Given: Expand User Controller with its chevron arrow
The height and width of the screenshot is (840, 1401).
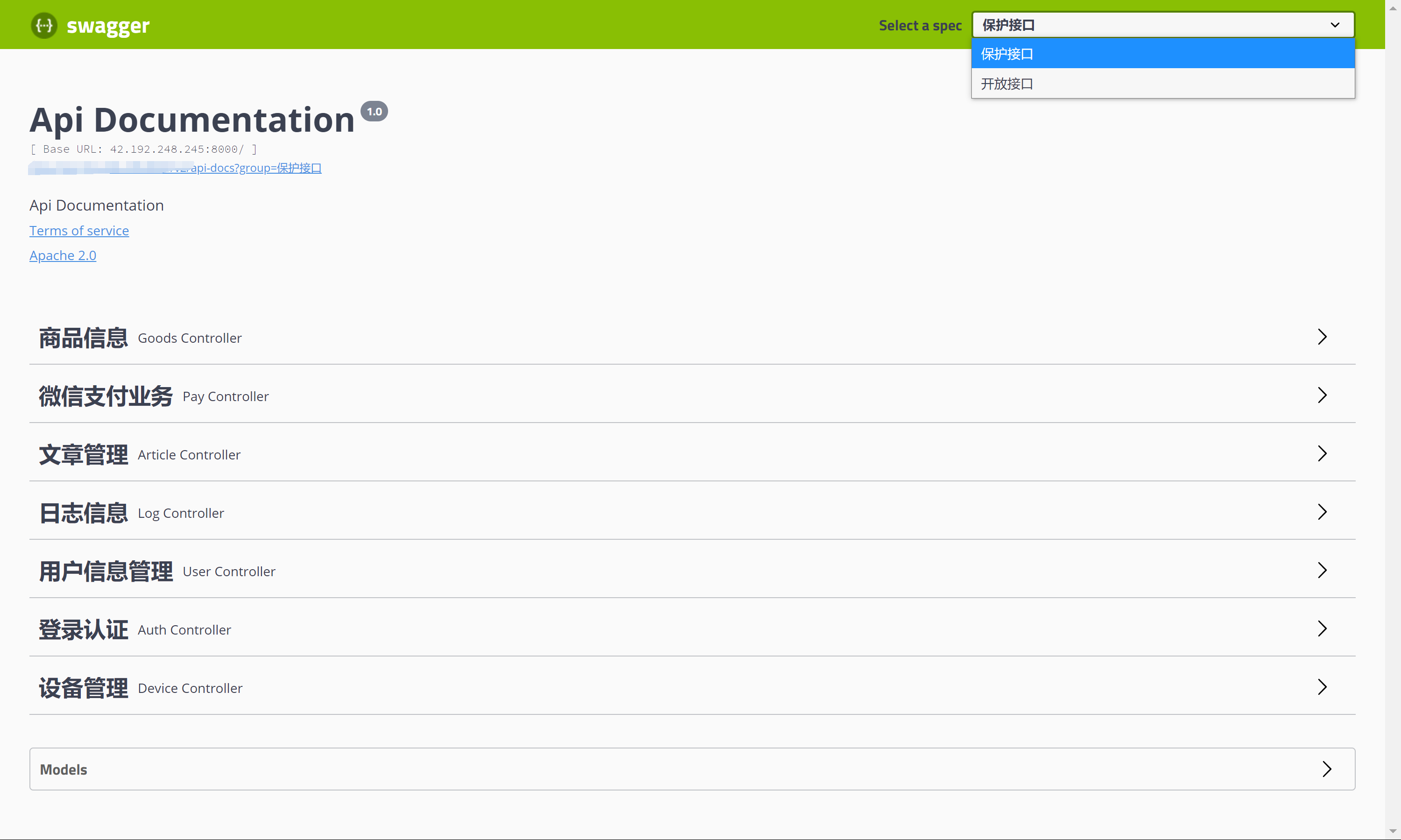Looking at the screenshot, I should (1323, 570).
